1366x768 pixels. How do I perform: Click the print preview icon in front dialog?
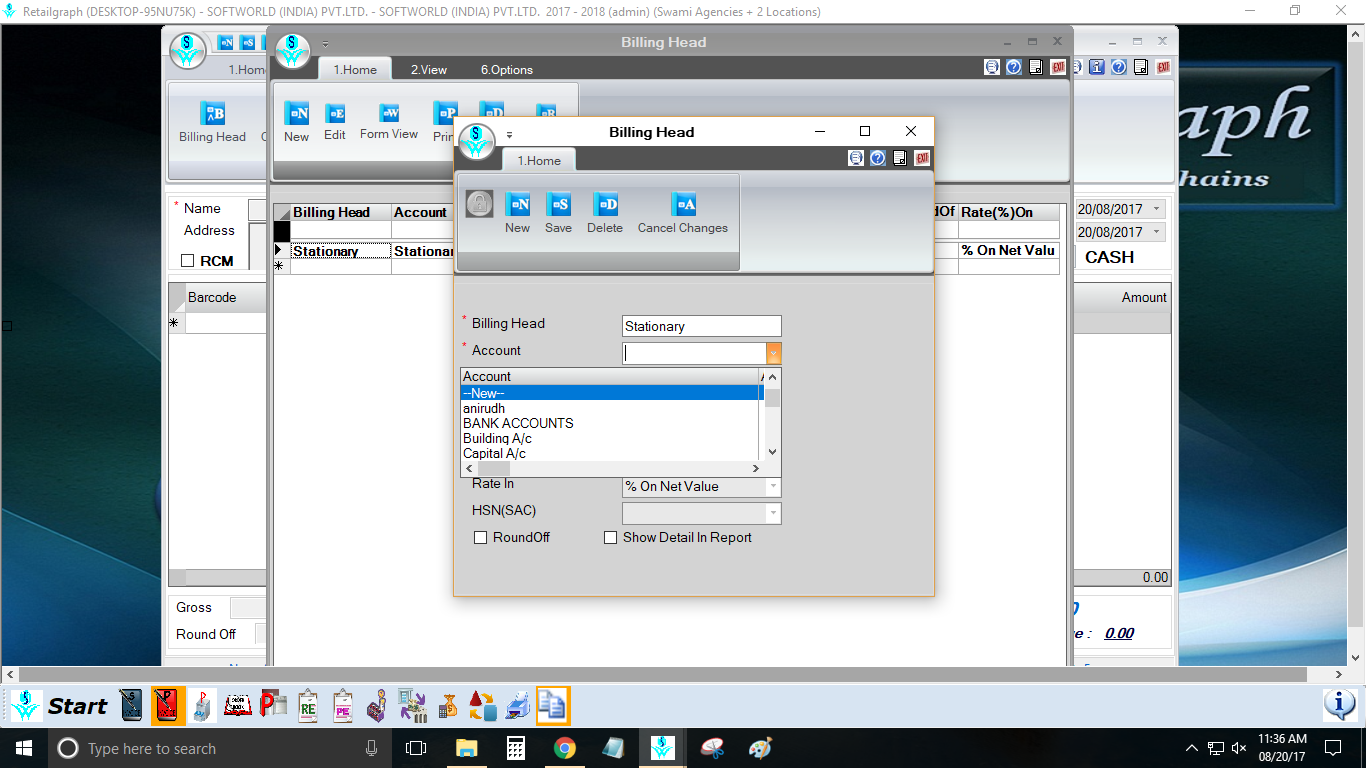(855, 158)
